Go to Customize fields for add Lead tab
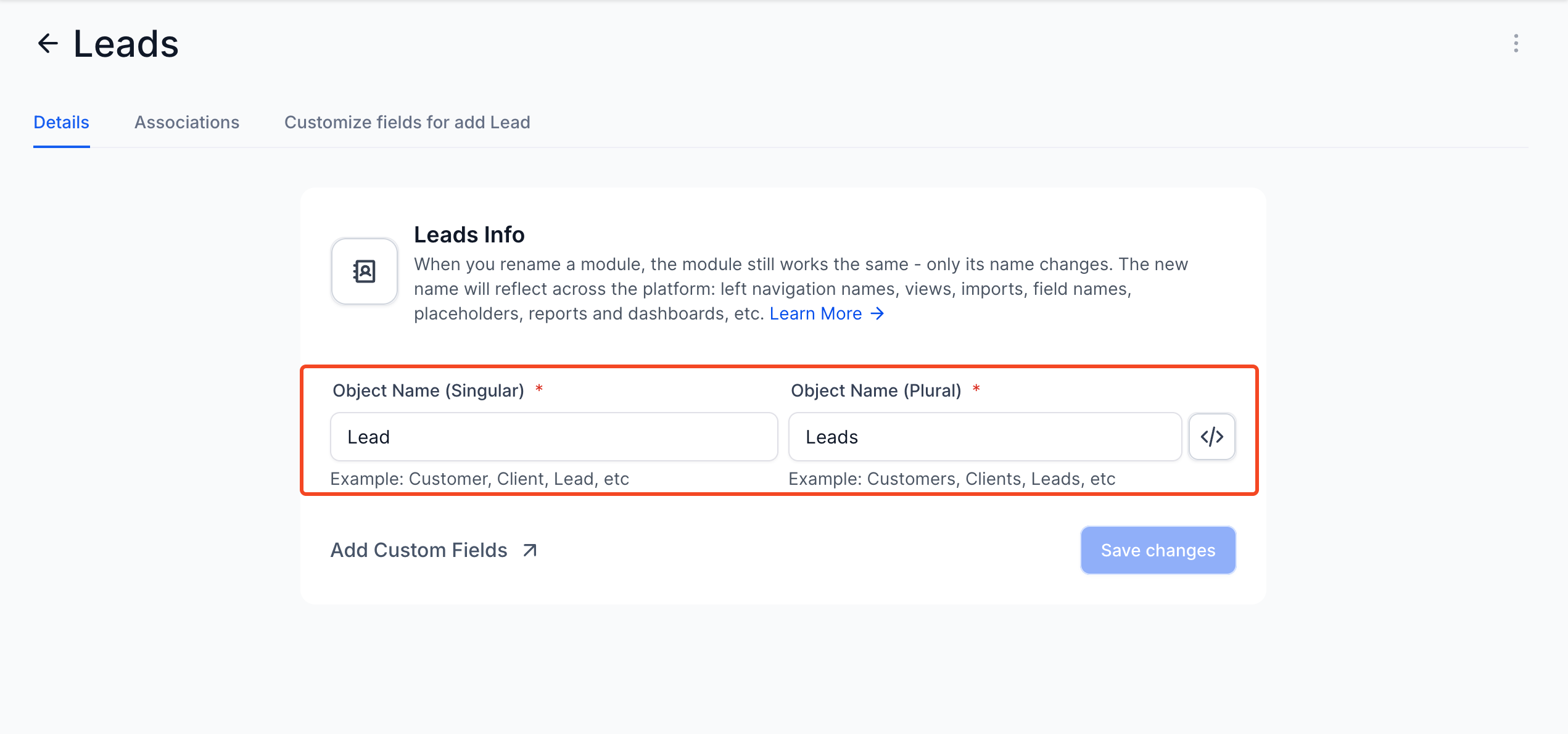Screen dimensions: 1568x734 click(x=407, y=122)
